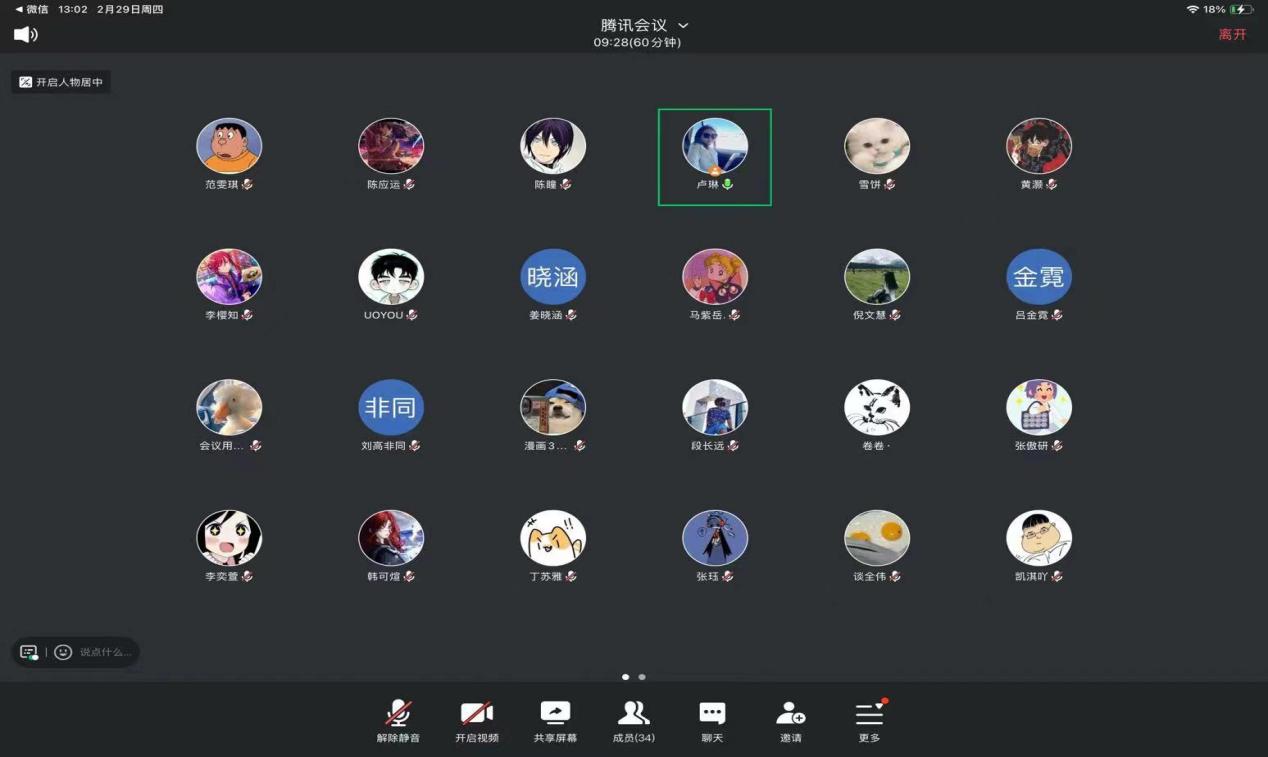Click the 说点什么 chat input field

[106, 652]
